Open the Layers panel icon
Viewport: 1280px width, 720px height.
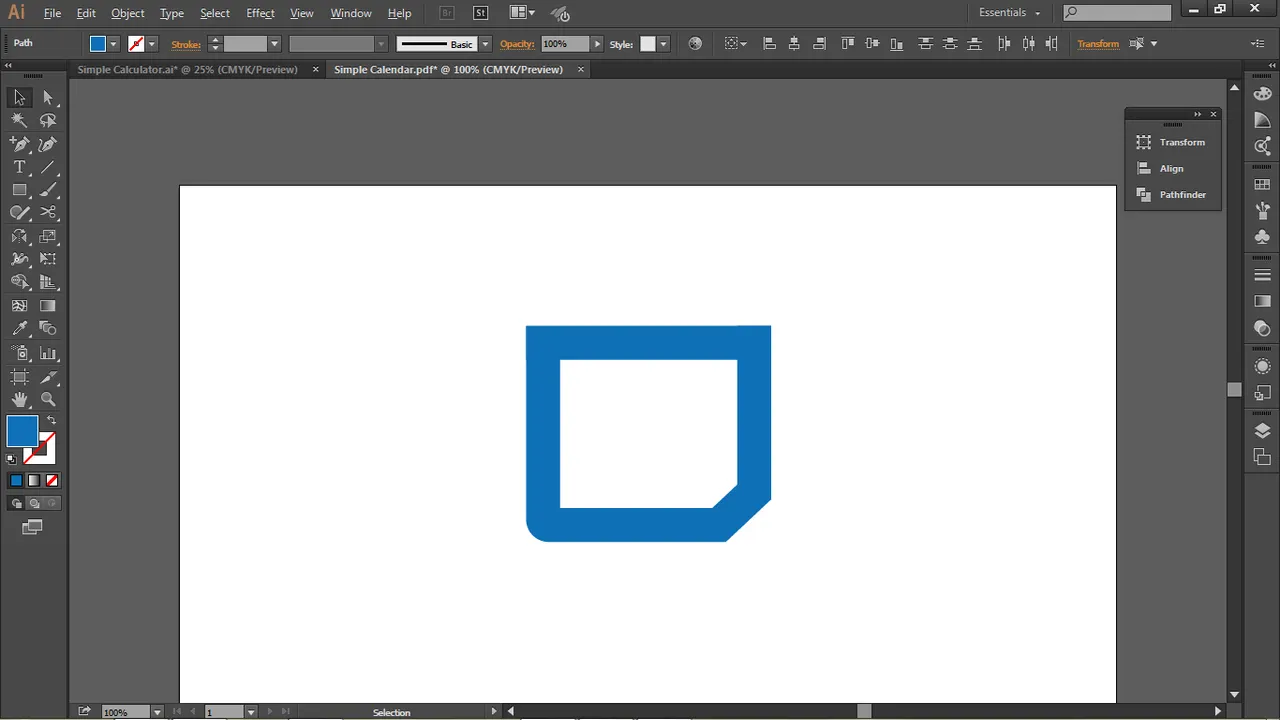(x=1262, y=431)
